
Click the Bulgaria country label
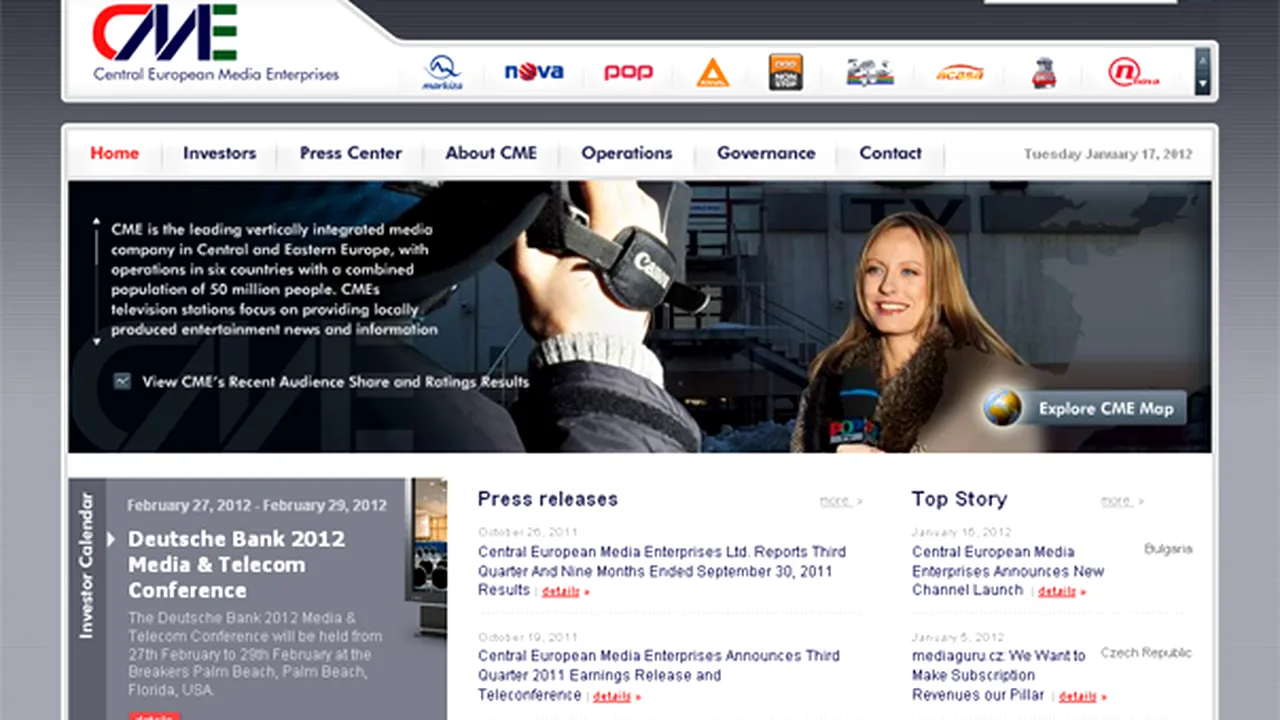pyautogui.click(x=1168, y=549)
